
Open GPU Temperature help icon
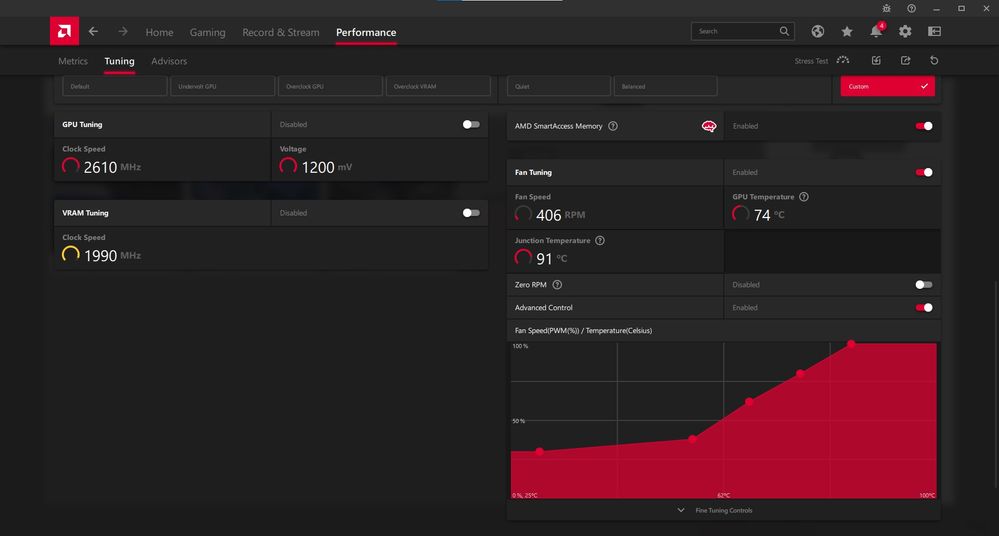point(803,197)
